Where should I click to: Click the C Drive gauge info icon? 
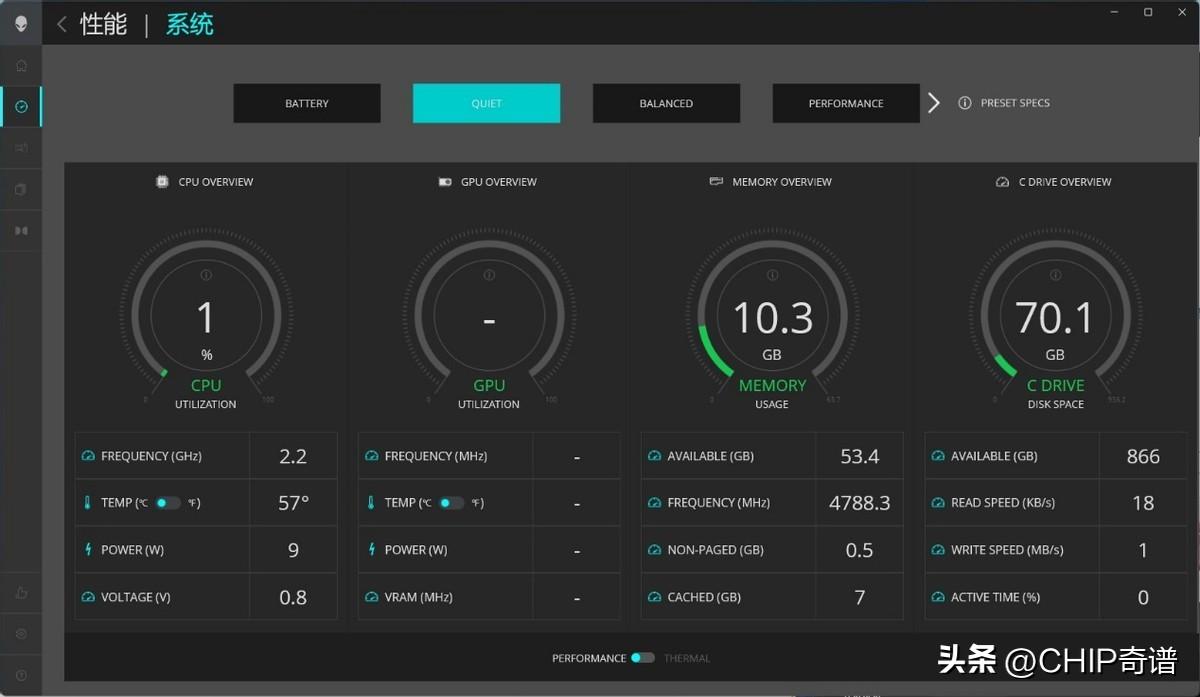pyautogui.click(x=1055, y=275)
